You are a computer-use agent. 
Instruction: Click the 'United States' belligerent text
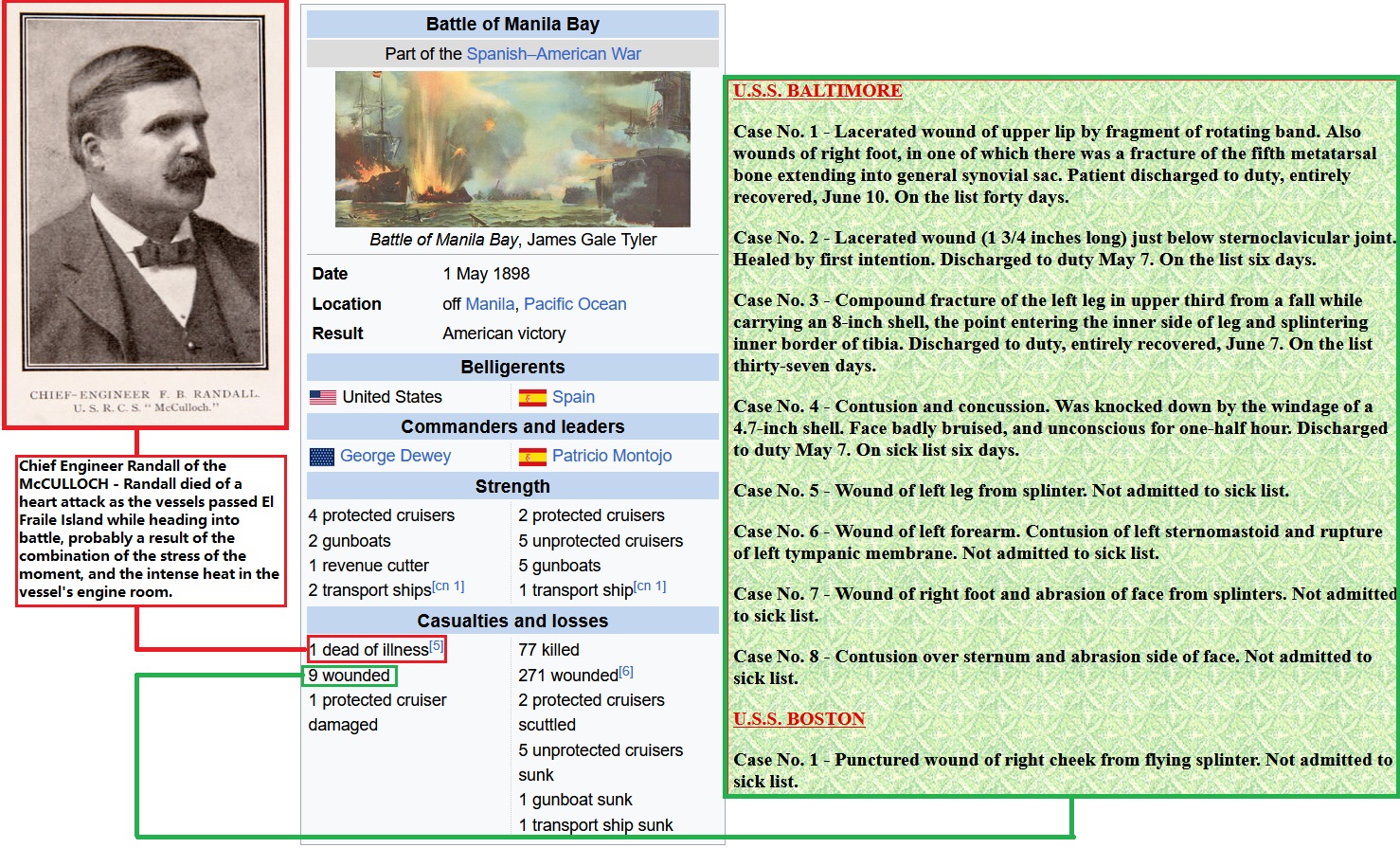[x=392, y=397]
